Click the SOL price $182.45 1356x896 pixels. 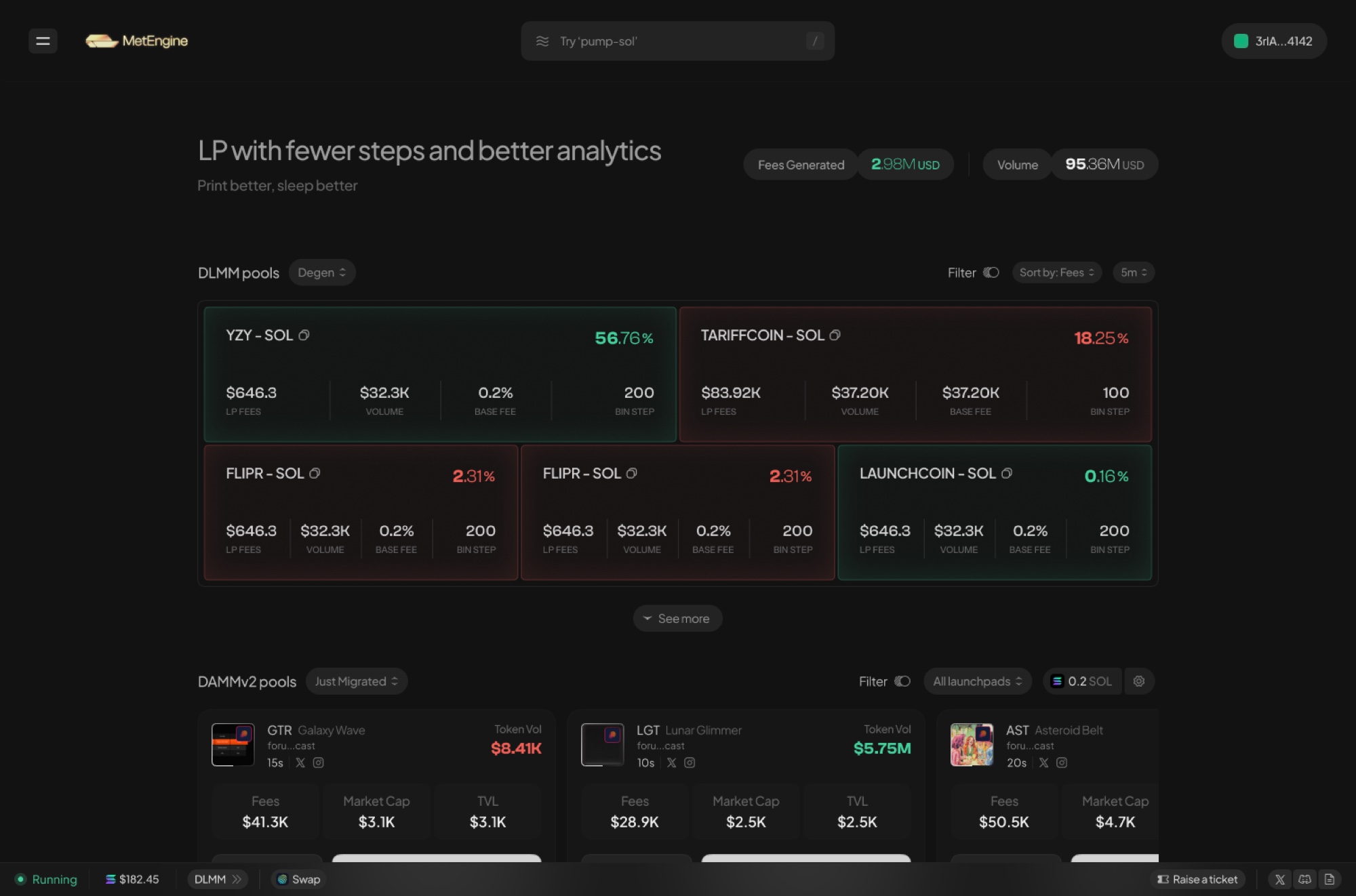point(132,879)
